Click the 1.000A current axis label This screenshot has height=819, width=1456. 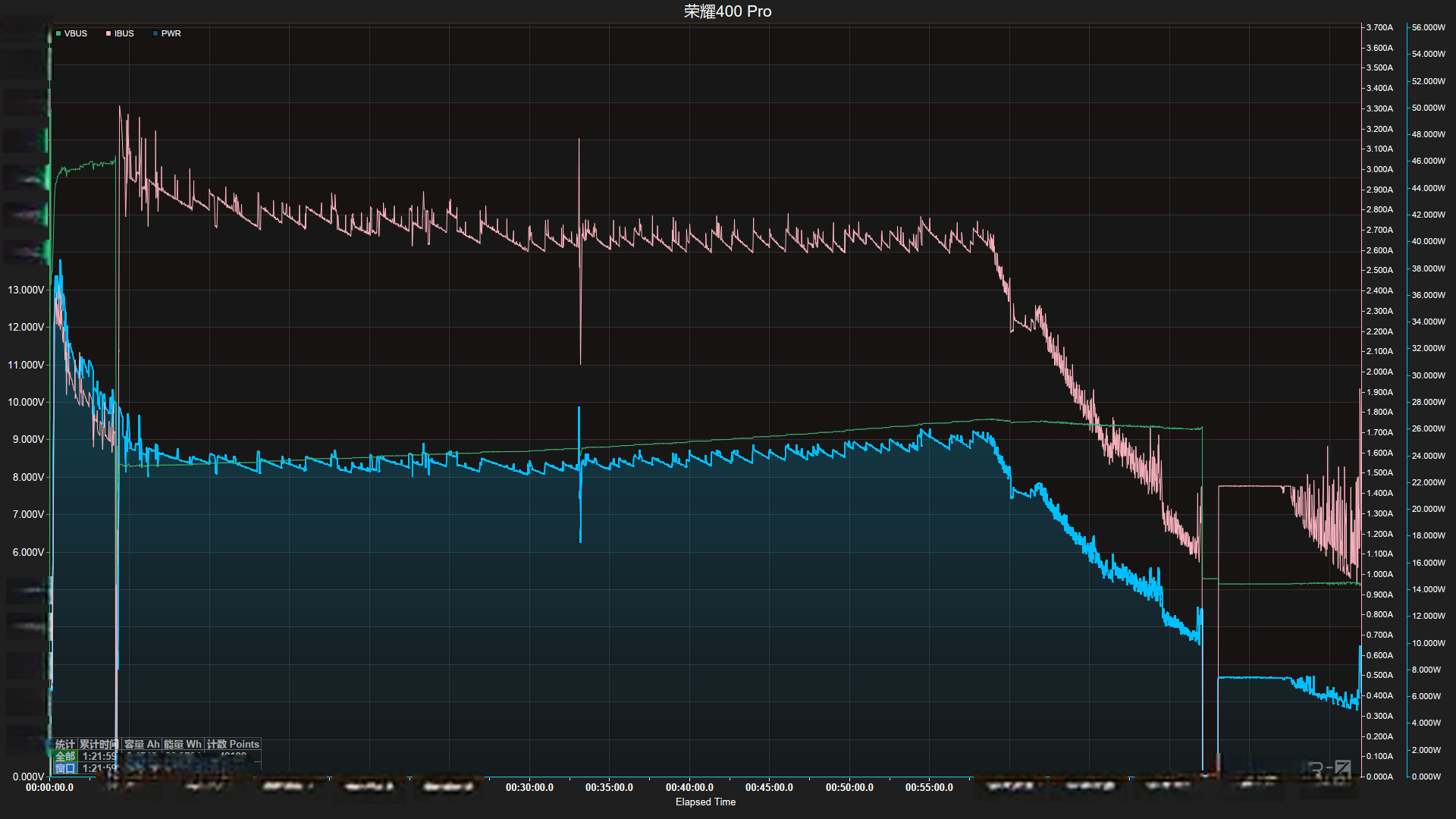pos(1379,574)
